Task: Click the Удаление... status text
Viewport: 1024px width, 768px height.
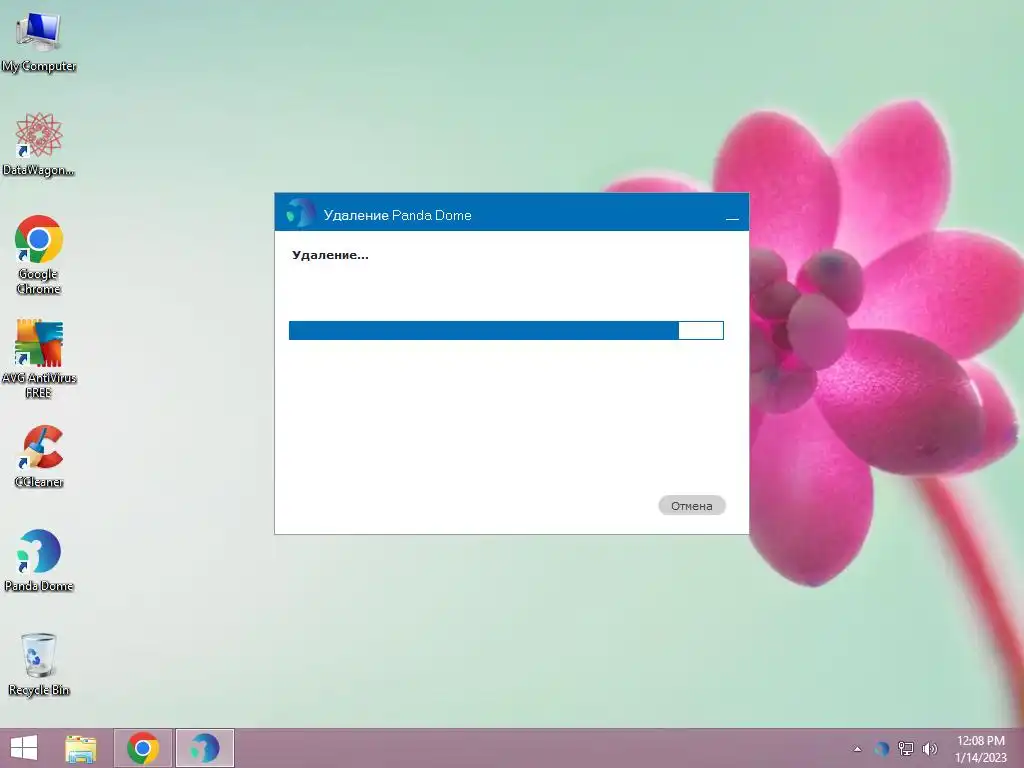Action: [330, 255]
